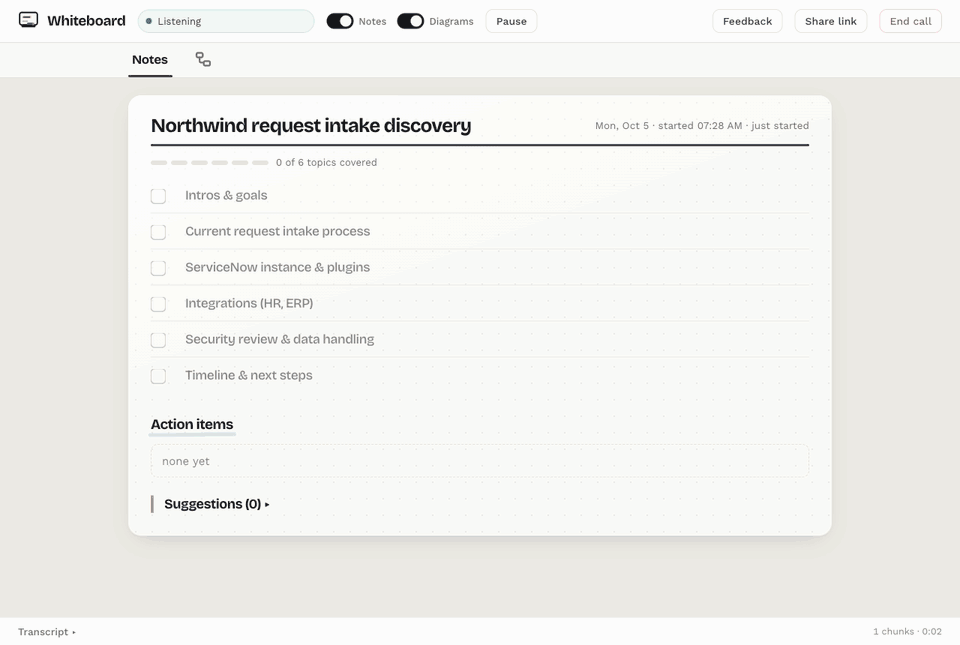The width and height of the screenshot is (960, 645).
Task: Click the Listening status field
Action: [226, 21]
